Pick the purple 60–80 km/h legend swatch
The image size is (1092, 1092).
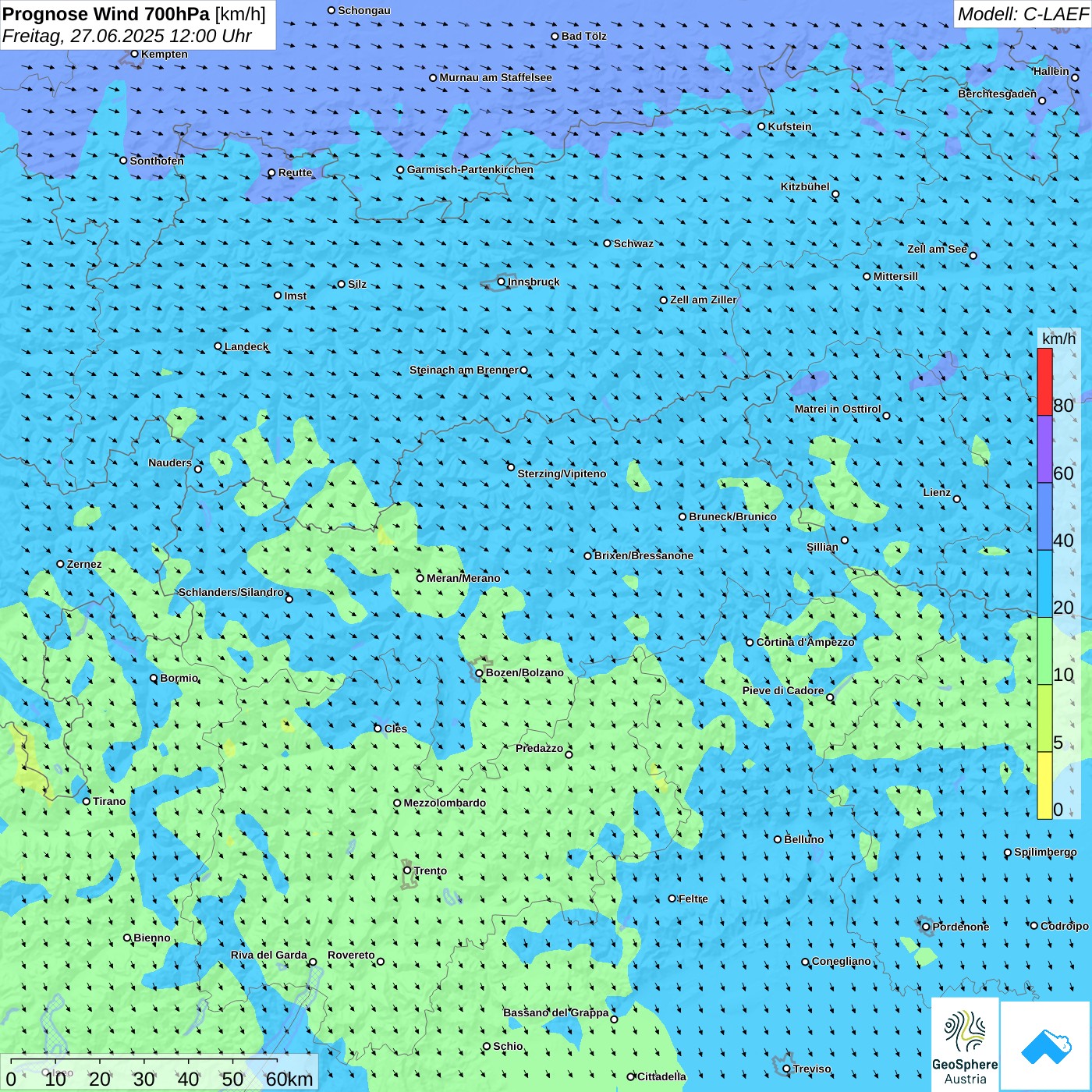click(x=1044, y=449)
